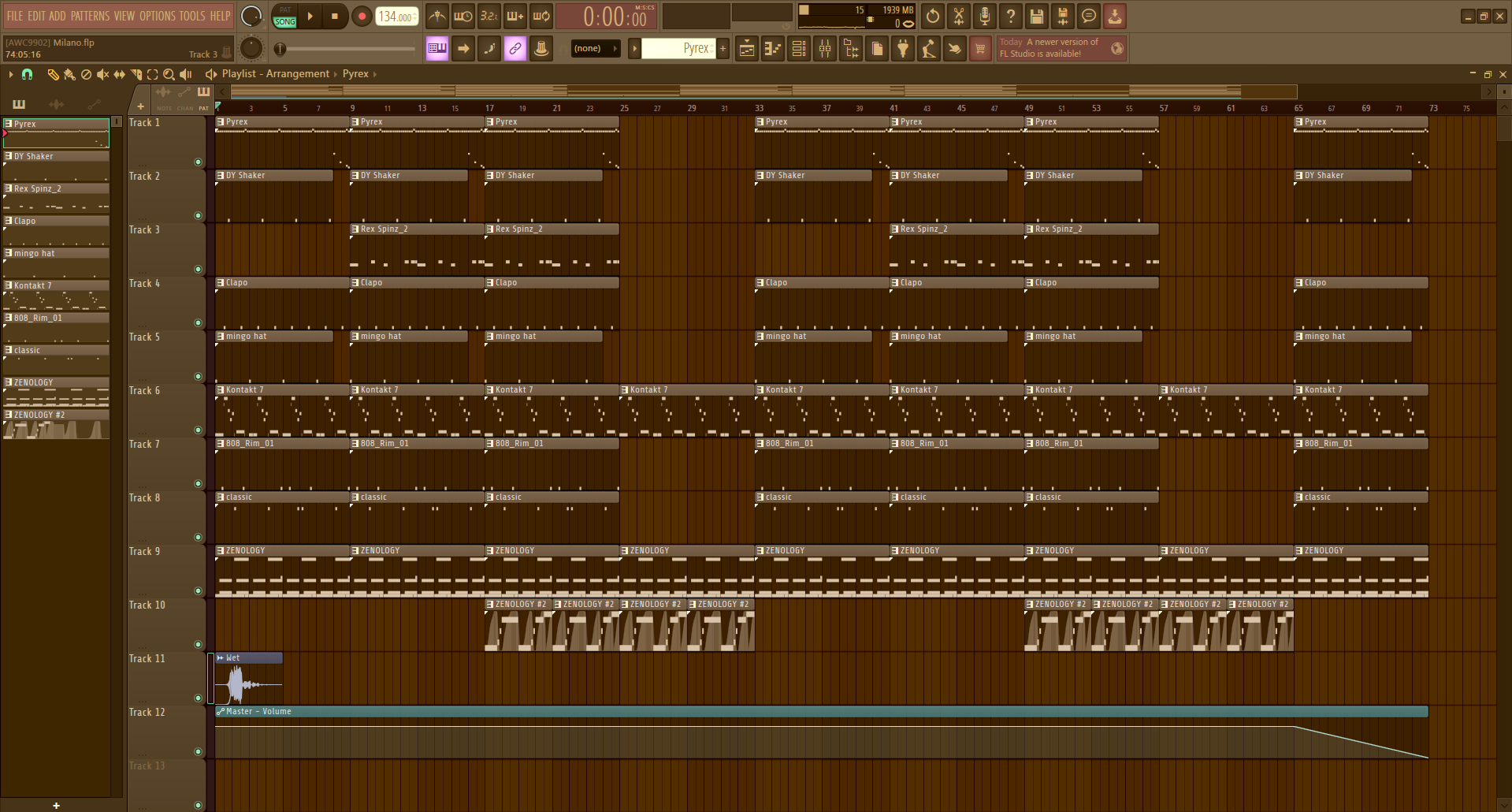Image resolution: width=1512 pixels, height=812 pixels.
Task: Mute Track 4 with its green dot
Action: click(x=198, y=323)
